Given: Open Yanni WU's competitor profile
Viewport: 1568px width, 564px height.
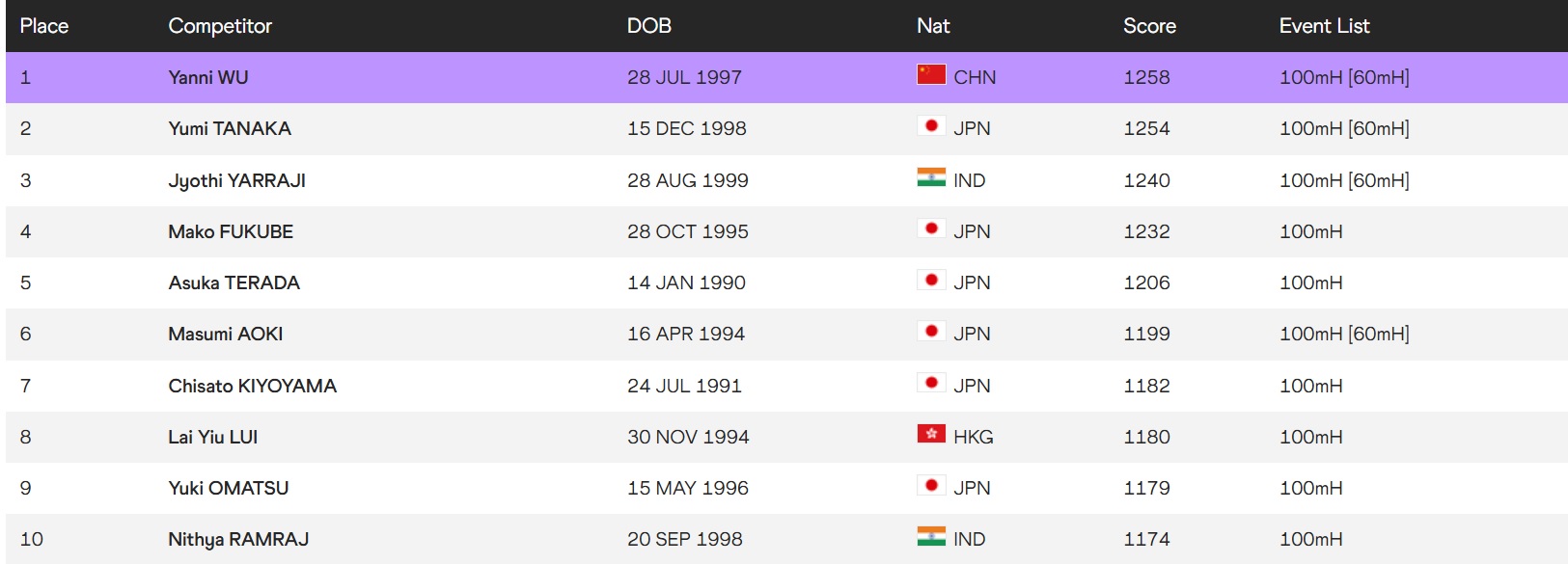Looking at the screenshot, I should click(x=208, y=78).
